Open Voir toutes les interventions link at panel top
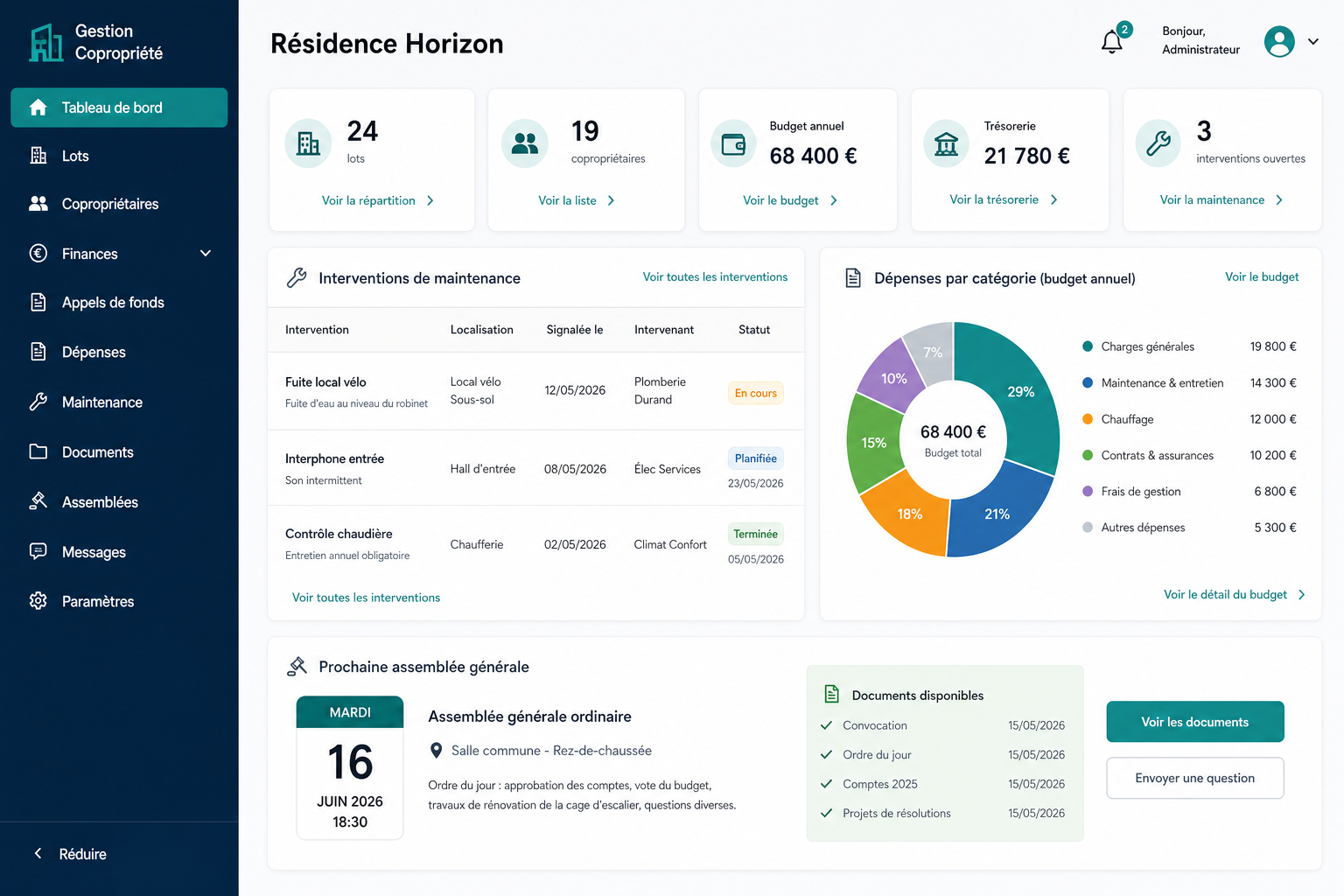1344x896 pixels. click(x=715, y=276)
